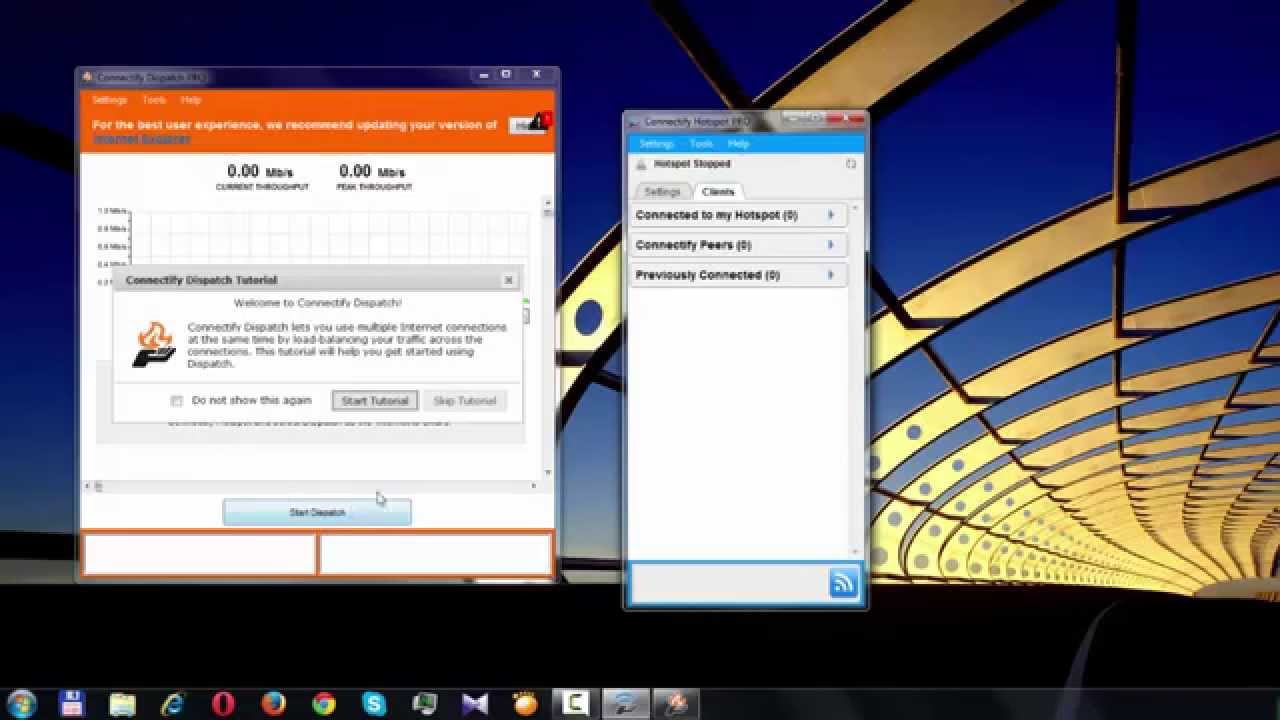Switch to Connectify Dispatch taskbar button
Screen dimensions: 1280x720
(677, 704)
